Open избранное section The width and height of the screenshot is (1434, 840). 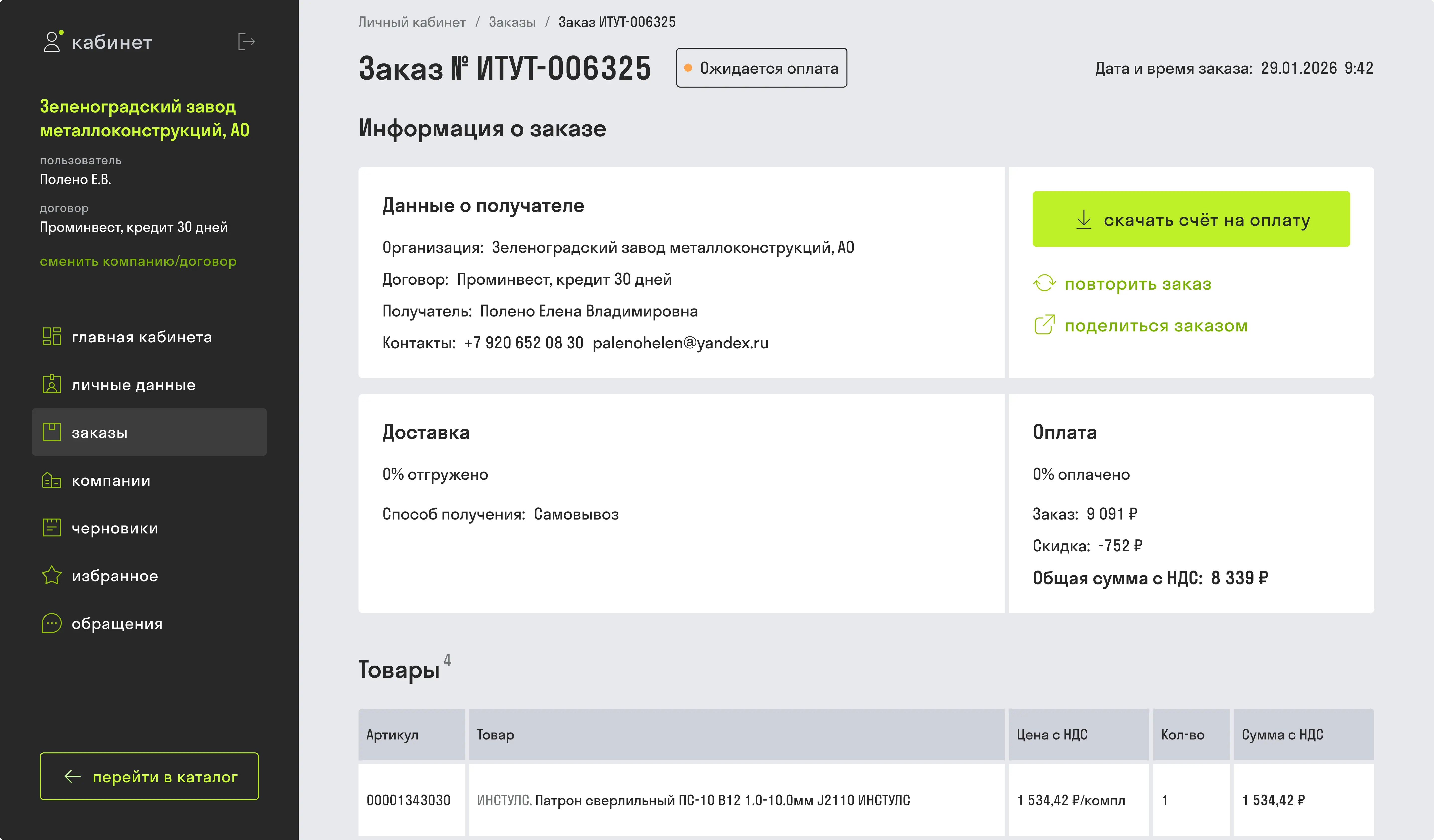click(x=149, y=576)
